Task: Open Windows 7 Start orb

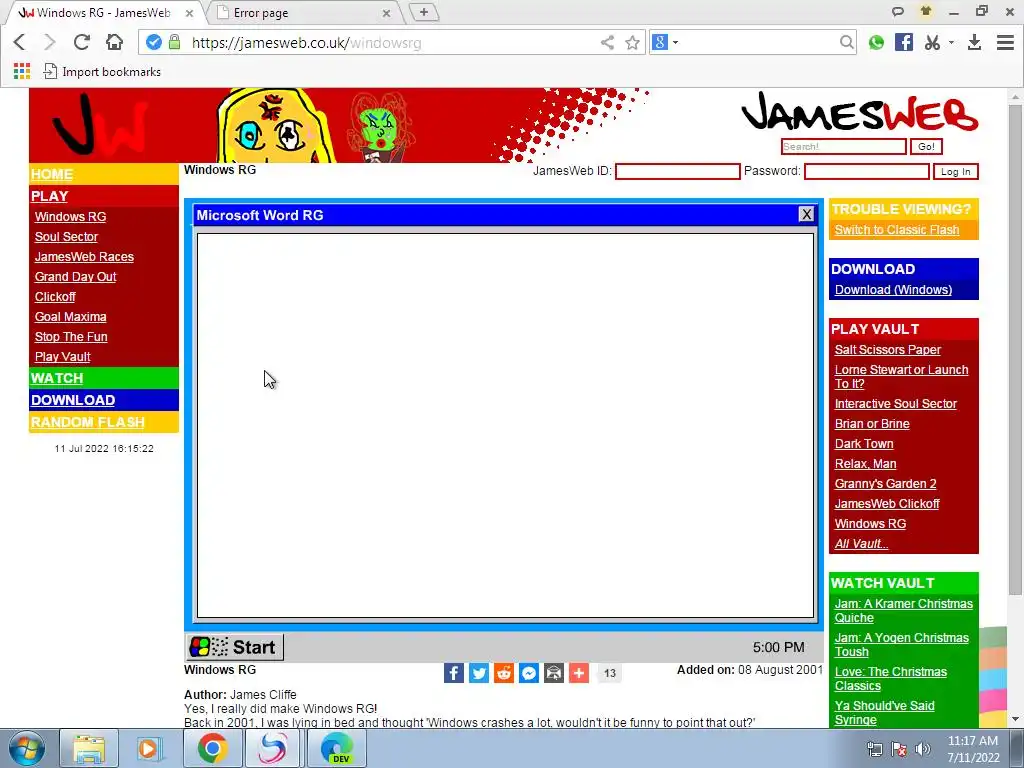Action: [26, 748]
